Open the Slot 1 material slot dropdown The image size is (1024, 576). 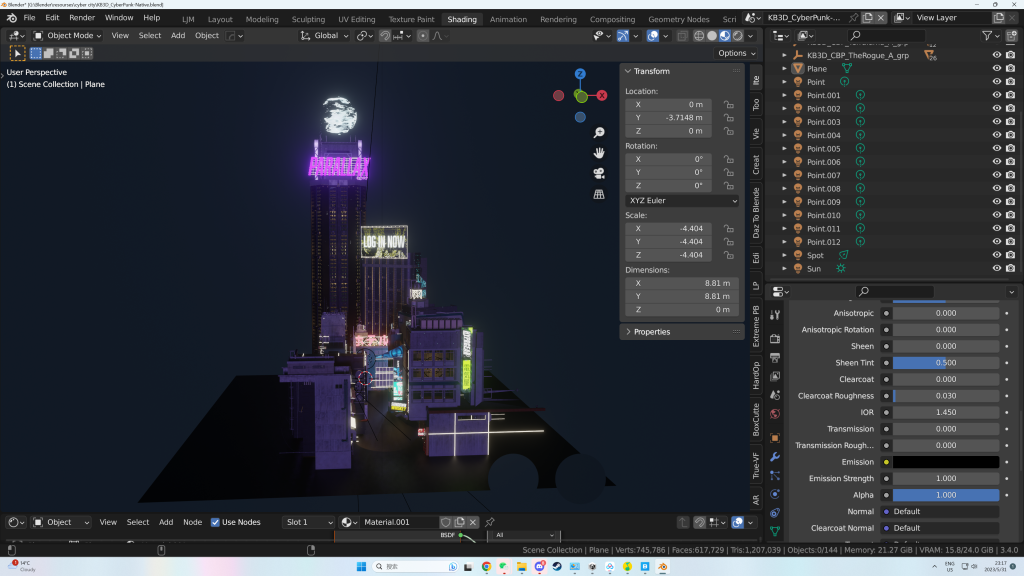tap(309, 522)
